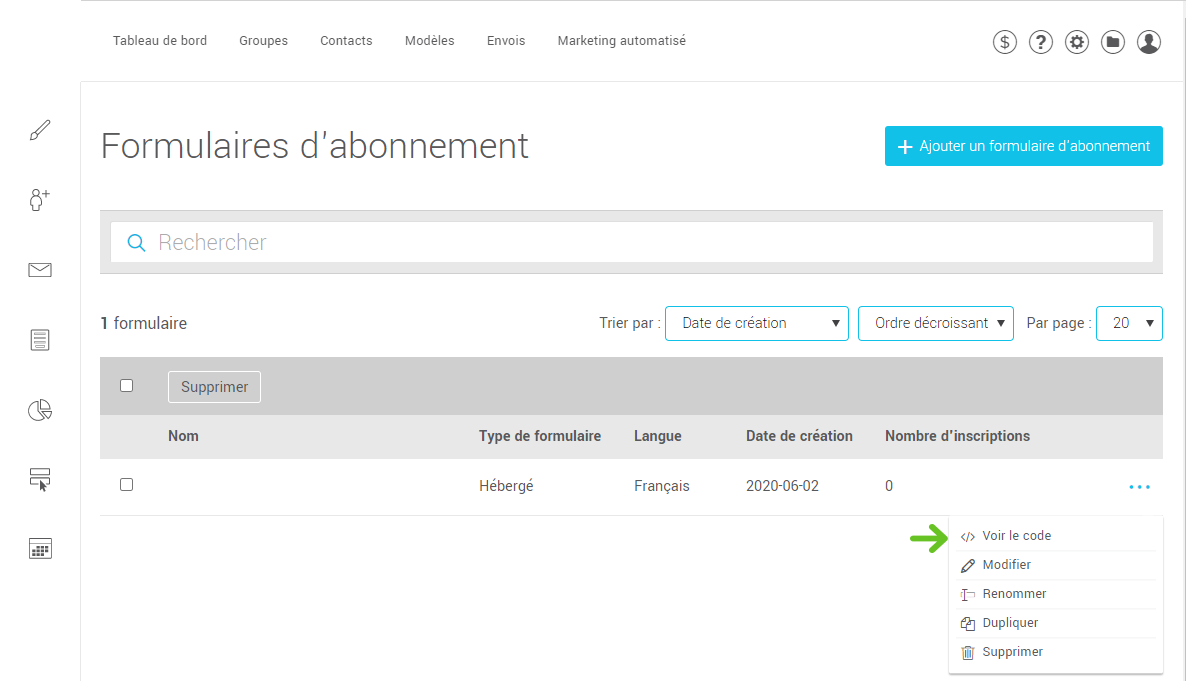Click the pie chart statistics icon
Viewport: 1186px width, 681px height.
point(40,410)
